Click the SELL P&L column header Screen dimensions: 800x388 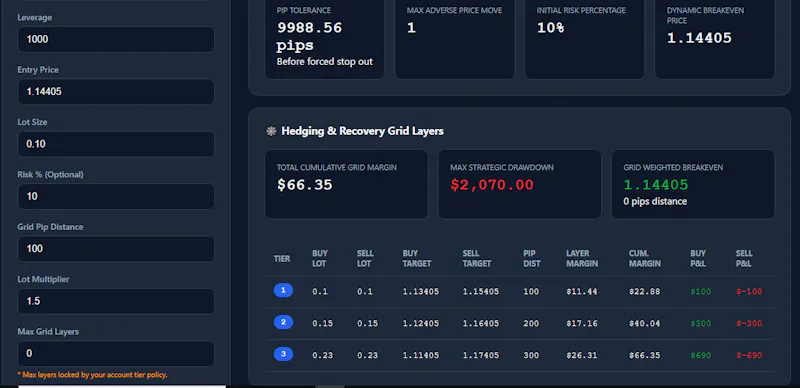[744, 259]
